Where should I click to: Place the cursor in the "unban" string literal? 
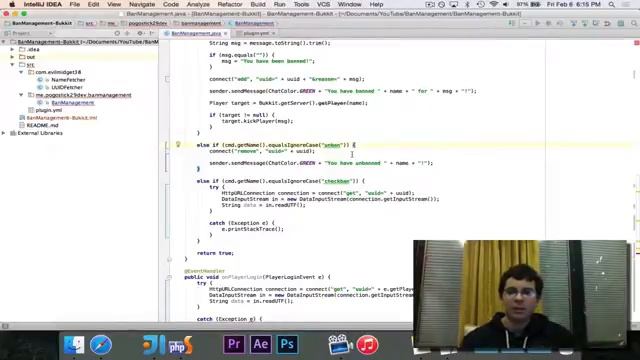(x=332, y=145)
